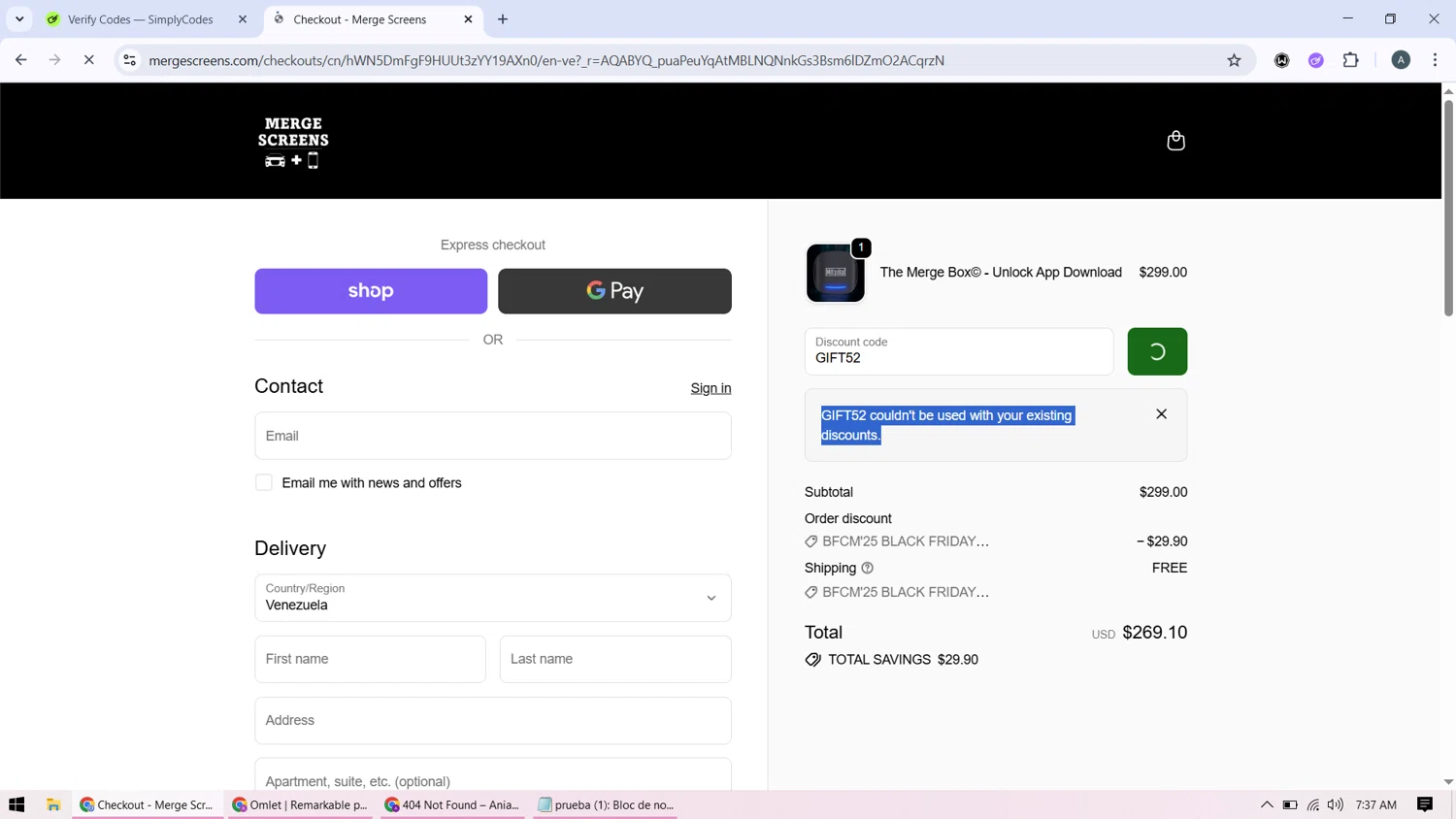This screenshot has height=819, width=1456.
Task: Open the purple browser extension icon
Action: tap(1316, 60)
